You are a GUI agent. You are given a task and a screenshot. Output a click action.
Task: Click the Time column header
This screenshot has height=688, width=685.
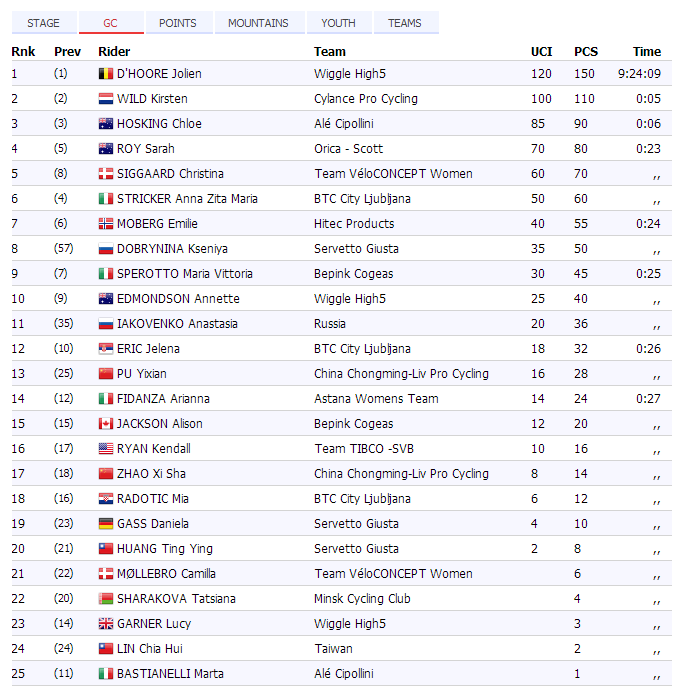[646, 51]
